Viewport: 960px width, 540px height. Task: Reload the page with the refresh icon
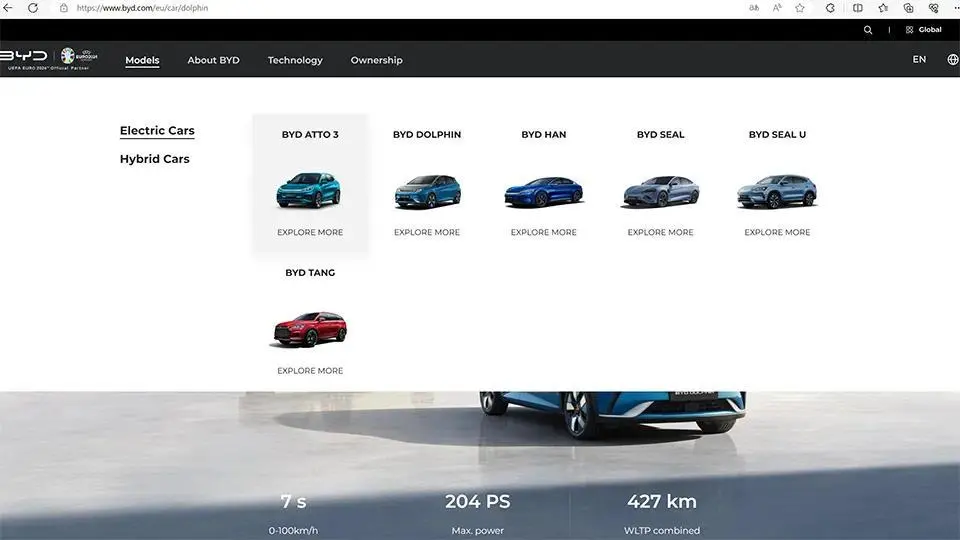pyautogui.click(x=33, y=8)
